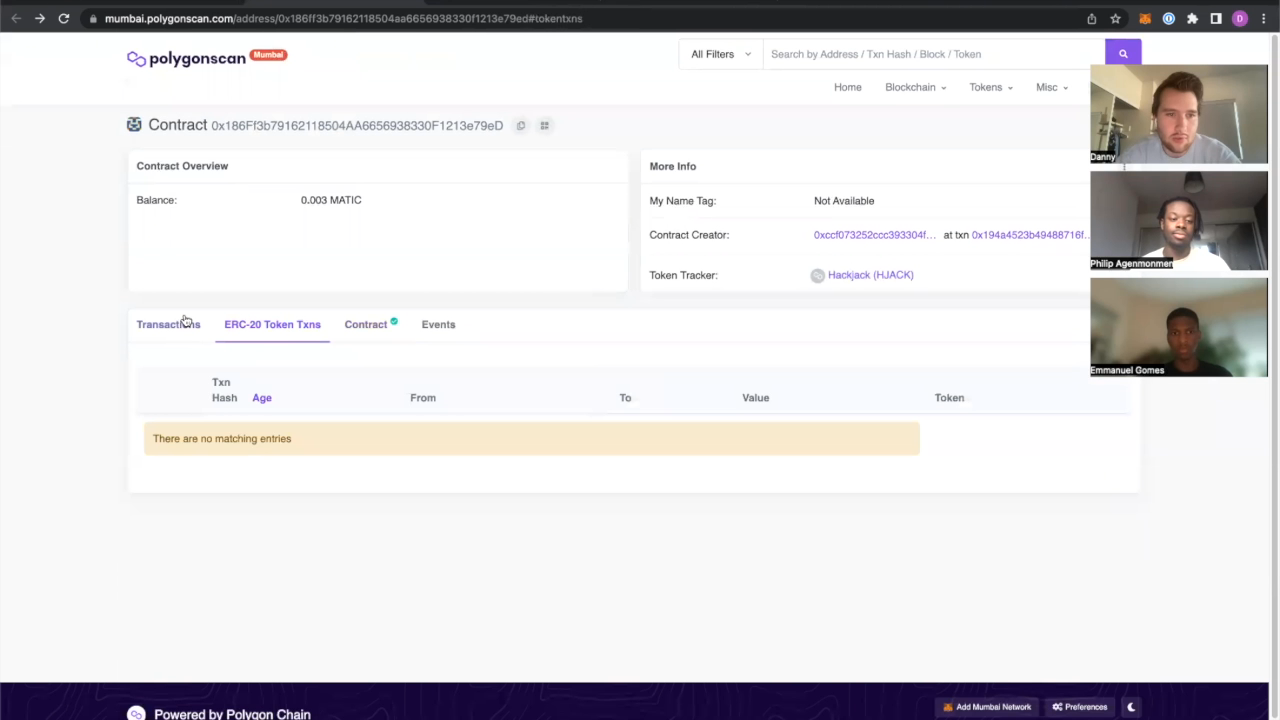The width and height of the screenshot is (1280, 720).
Task: Open contract creator address 0xccf073252ccc393304f
Action: point(875,235)
